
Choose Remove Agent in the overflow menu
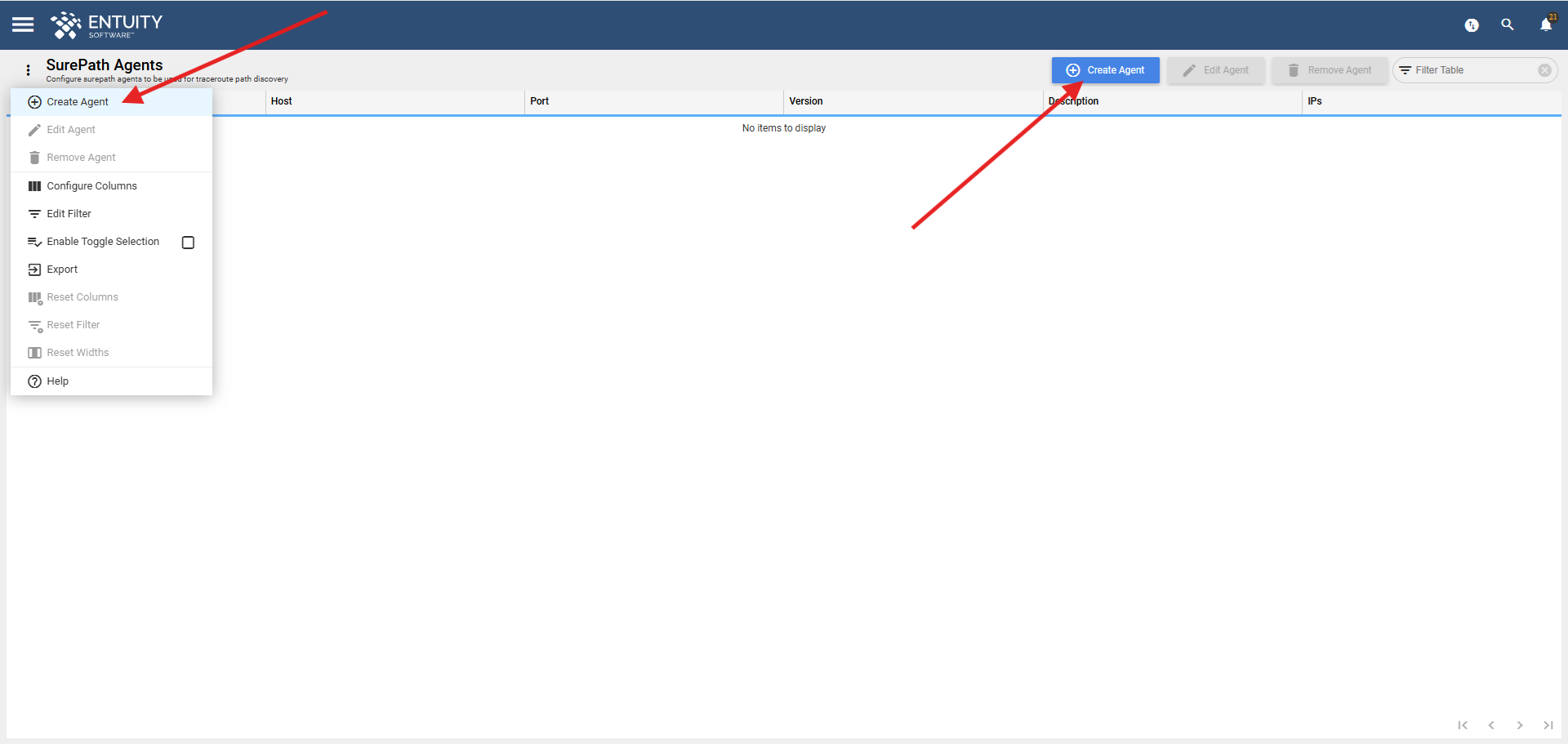111,158
